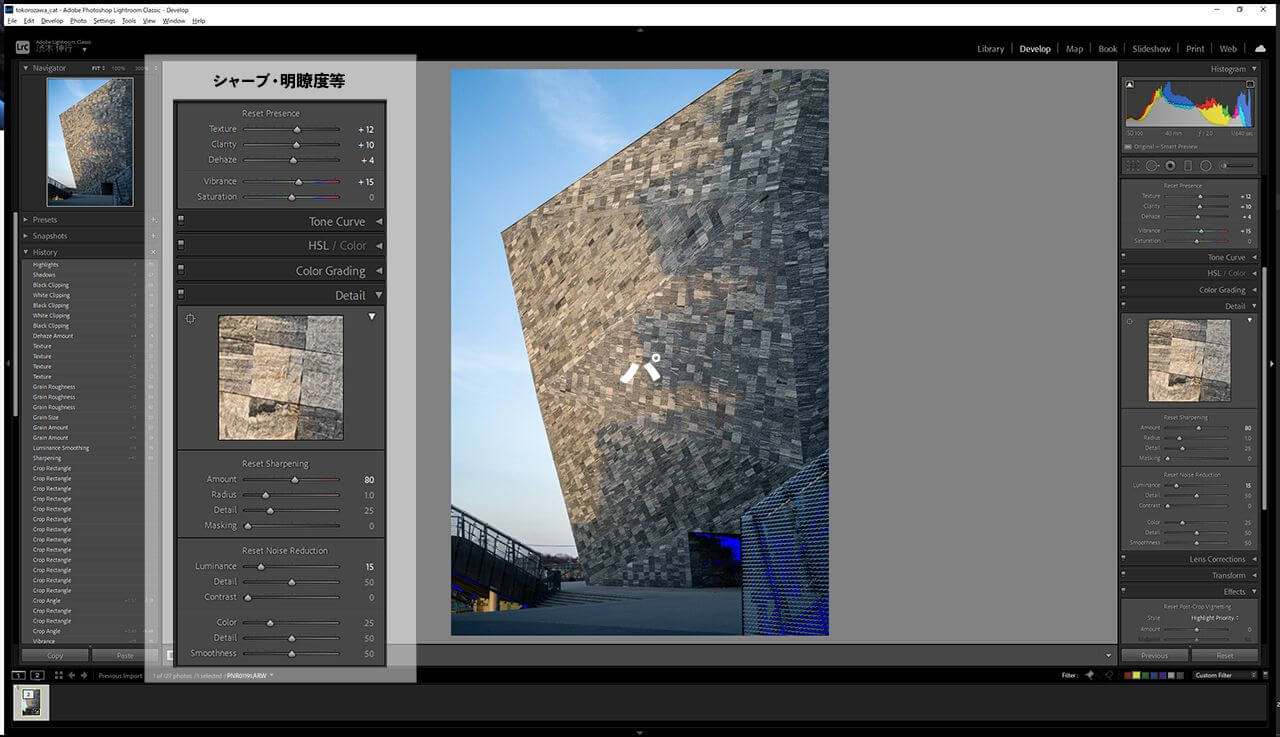Image resolution: width=1280 pixels, height=737 pixels.
Task: Open the Develop menu in the menu bar
Action: pos(52,20)
